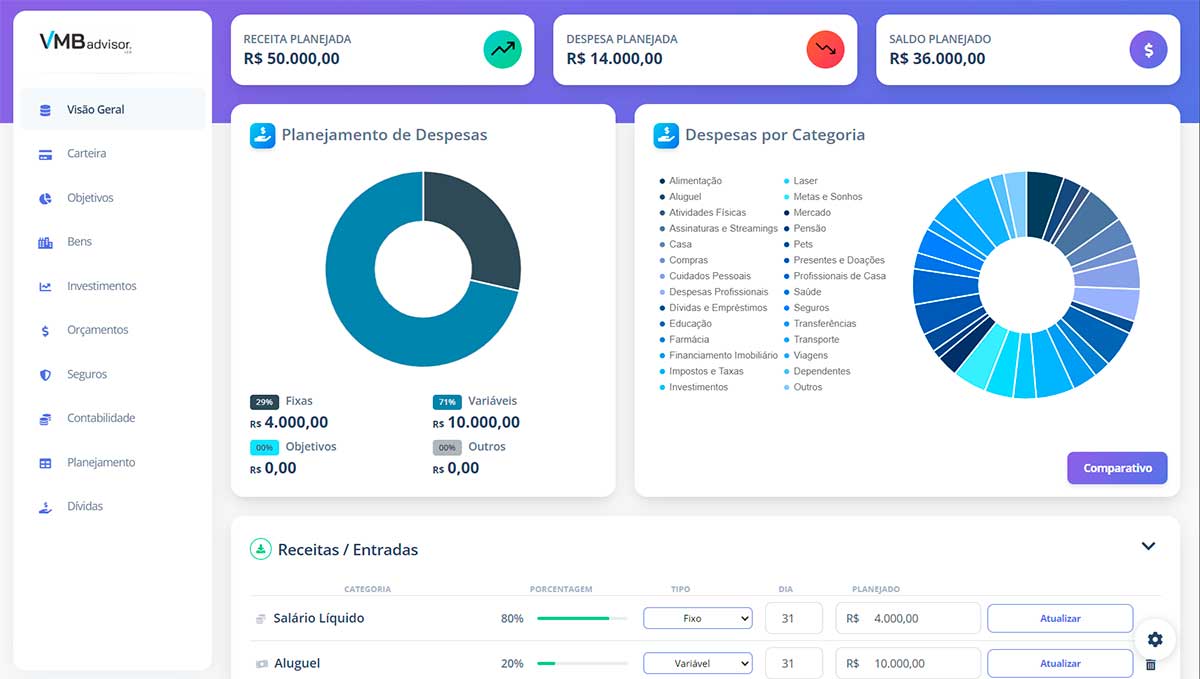Click the VMB advisor logo
Image resolution: width=1200 pixels, height=679 pixels.
[86, 42]
